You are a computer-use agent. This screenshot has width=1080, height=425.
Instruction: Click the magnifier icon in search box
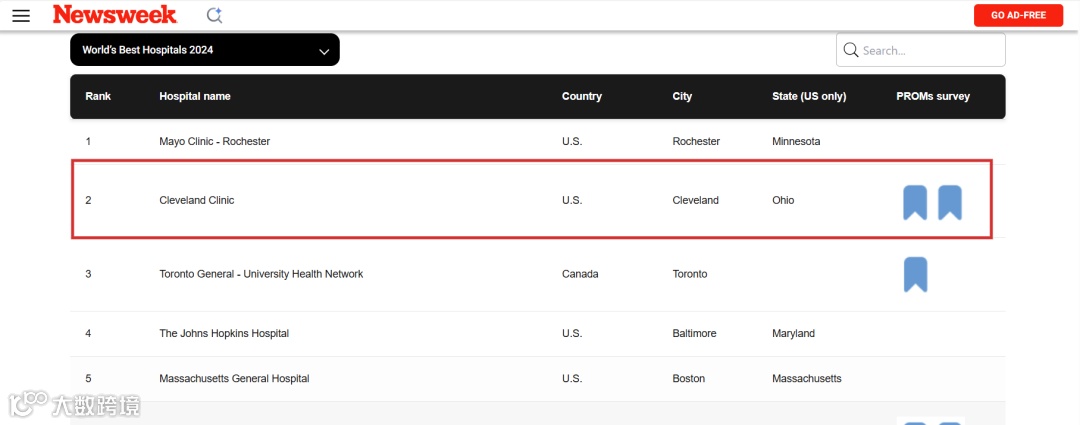point(851,50)
